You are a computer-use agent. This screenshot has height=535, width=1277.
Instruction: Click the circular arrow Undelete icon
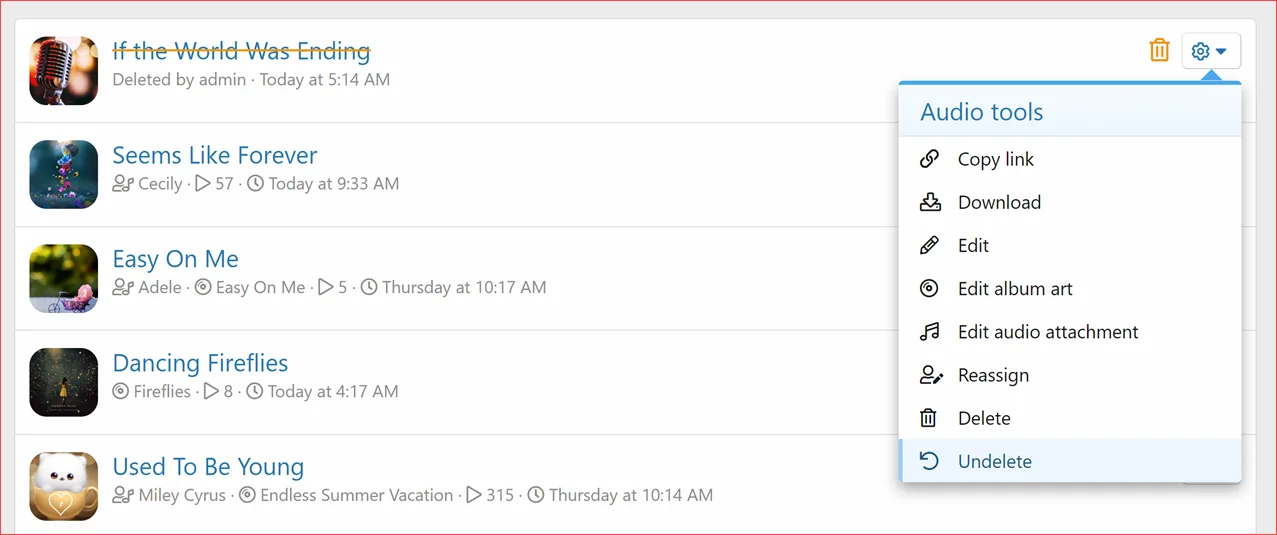pyautogui.click(x=929, y=461)
